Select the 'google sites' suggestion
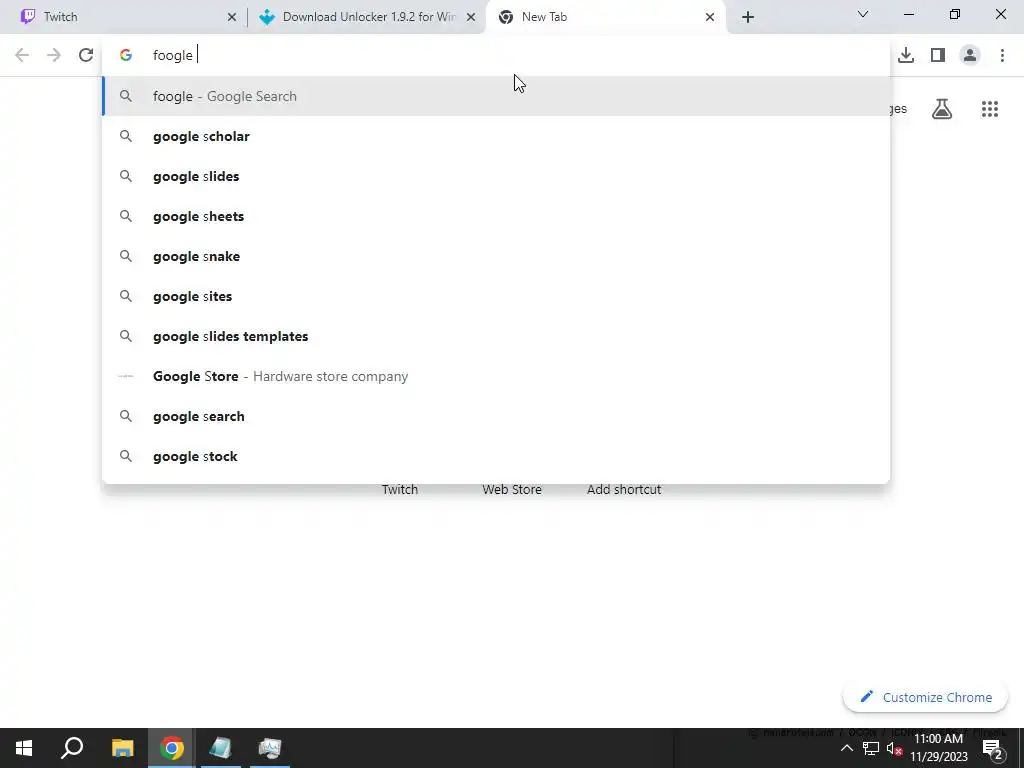 (x=496, y=296)
